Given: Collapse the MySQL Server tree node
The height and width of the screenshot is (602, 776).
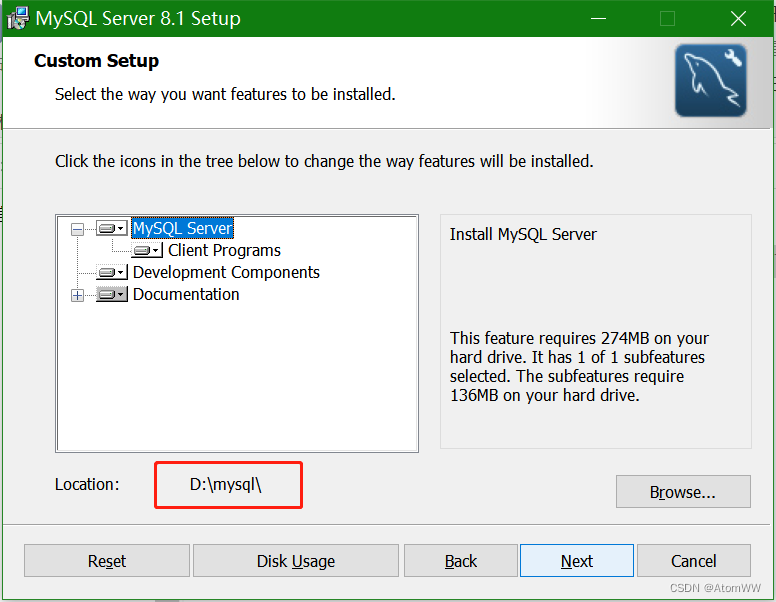Looking at the screenshot, I should [77, 229].
